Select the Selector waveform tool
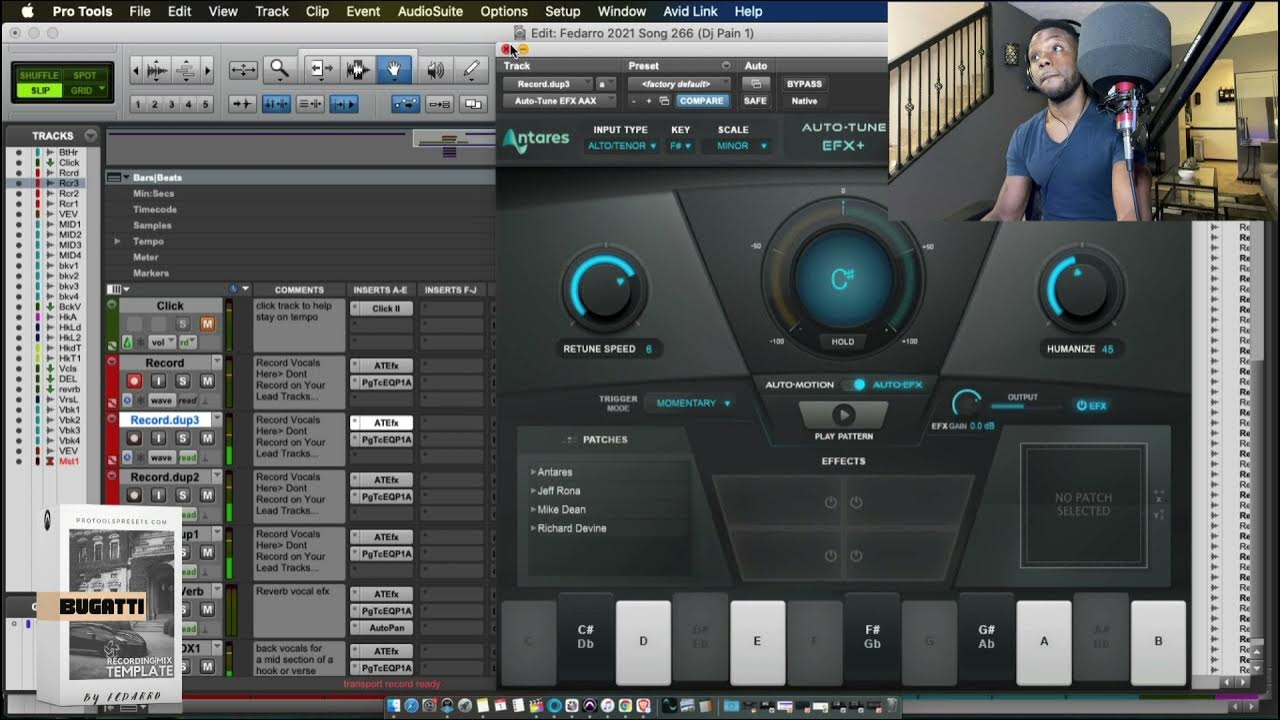The width and height of the screenshot is (1280, 720). click(358, 70)
